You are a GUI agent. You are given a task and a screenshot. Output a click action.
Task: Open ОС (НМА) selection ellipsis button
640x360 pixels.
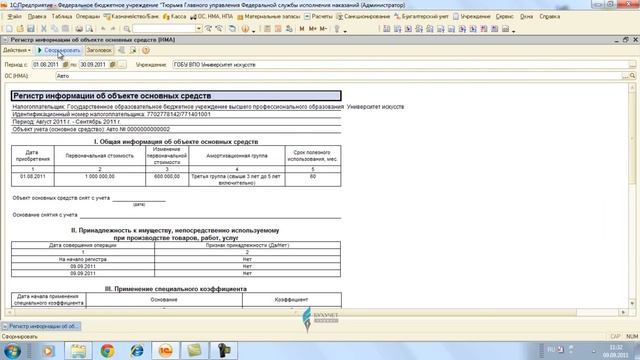point(625,76)
